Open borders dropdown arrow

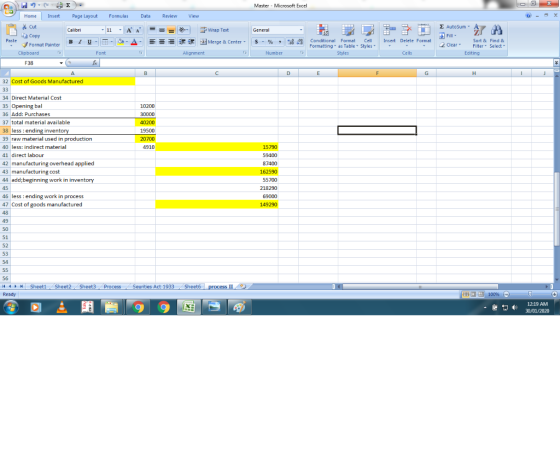[x=111, y=42]
